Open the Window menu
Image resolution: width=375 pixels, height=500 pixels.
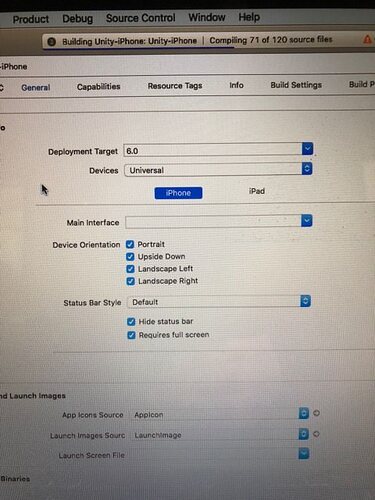207,17
